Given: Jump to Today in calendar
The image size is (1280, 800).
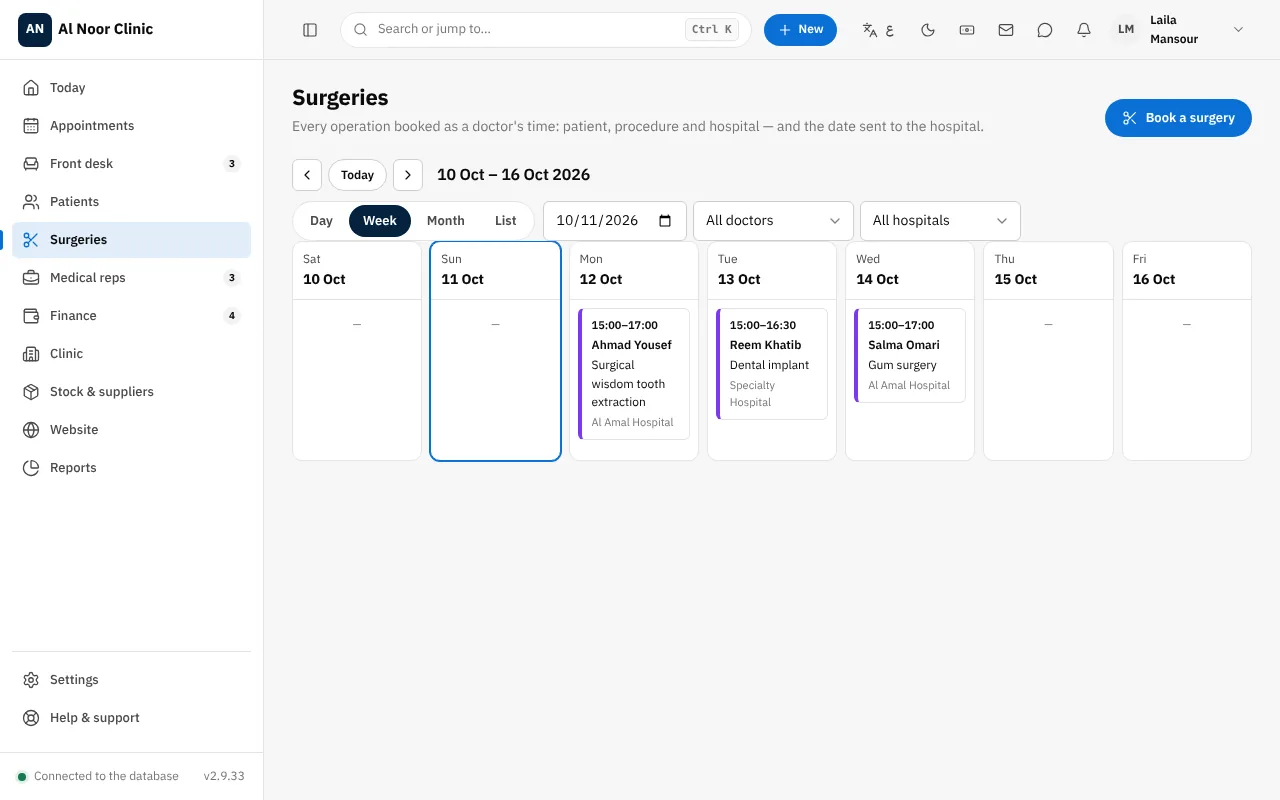Looking at the screenshot, I should click(x=357, y=175).
